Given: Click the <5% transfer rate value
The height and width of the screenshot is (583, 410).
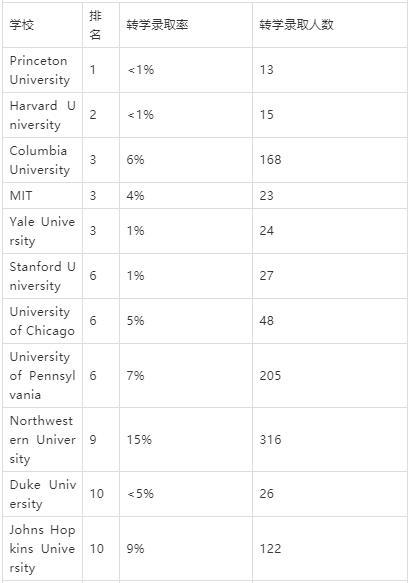Looking at the screenshot, I should 140,494.
